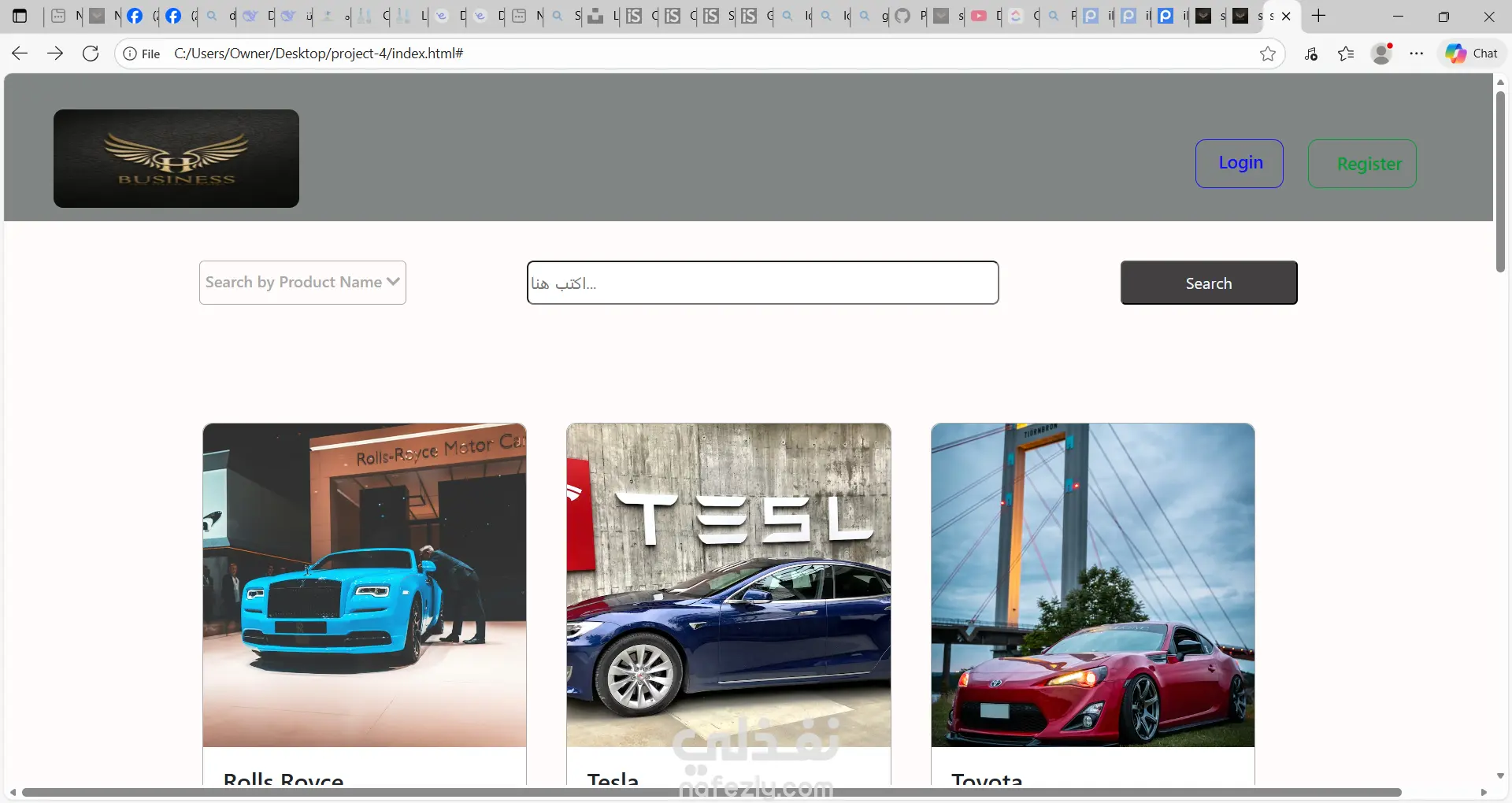Click the dark Search button
The width and height of the screenshot is (1512, 803).
pos(1209,283)
